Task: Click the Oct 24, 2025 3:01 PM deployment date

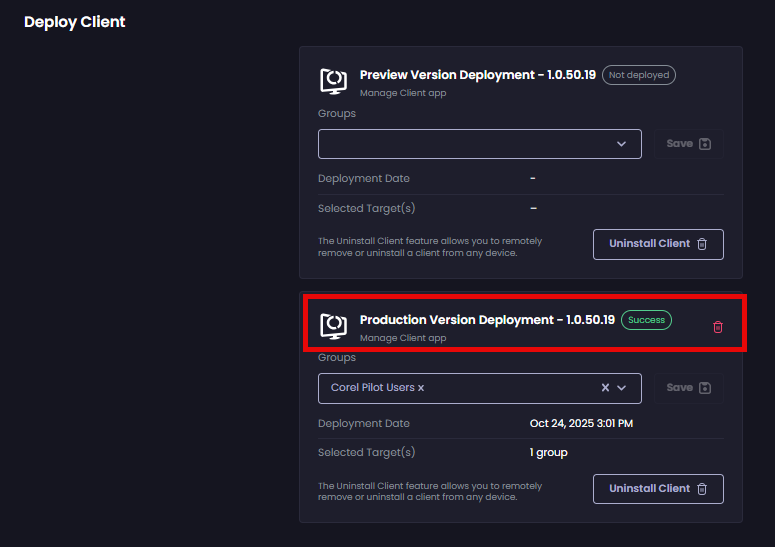Action: pos(581,423)
